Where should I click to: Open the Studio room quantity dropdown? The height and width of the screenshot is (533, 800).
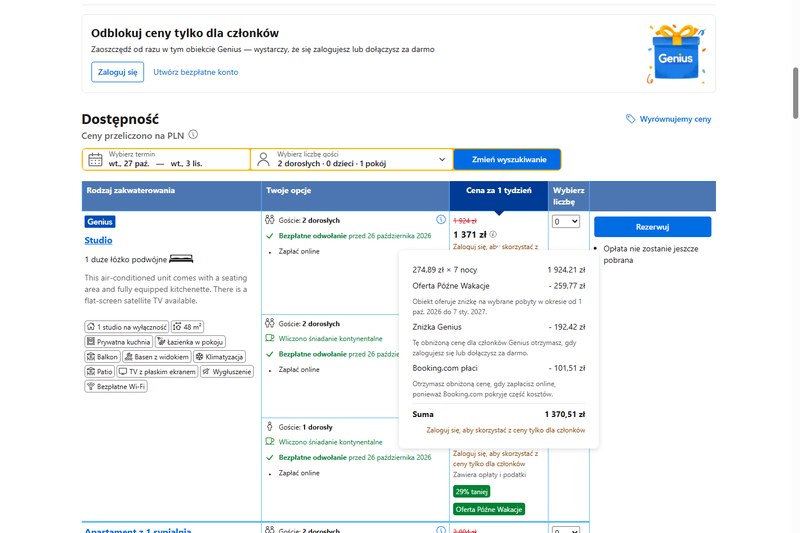tap(566, 221)
